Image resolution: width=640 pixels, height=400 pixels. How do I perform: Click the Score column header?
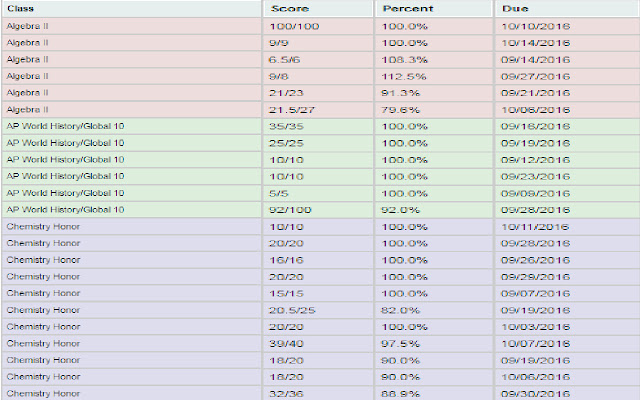(x=290, y=9)
